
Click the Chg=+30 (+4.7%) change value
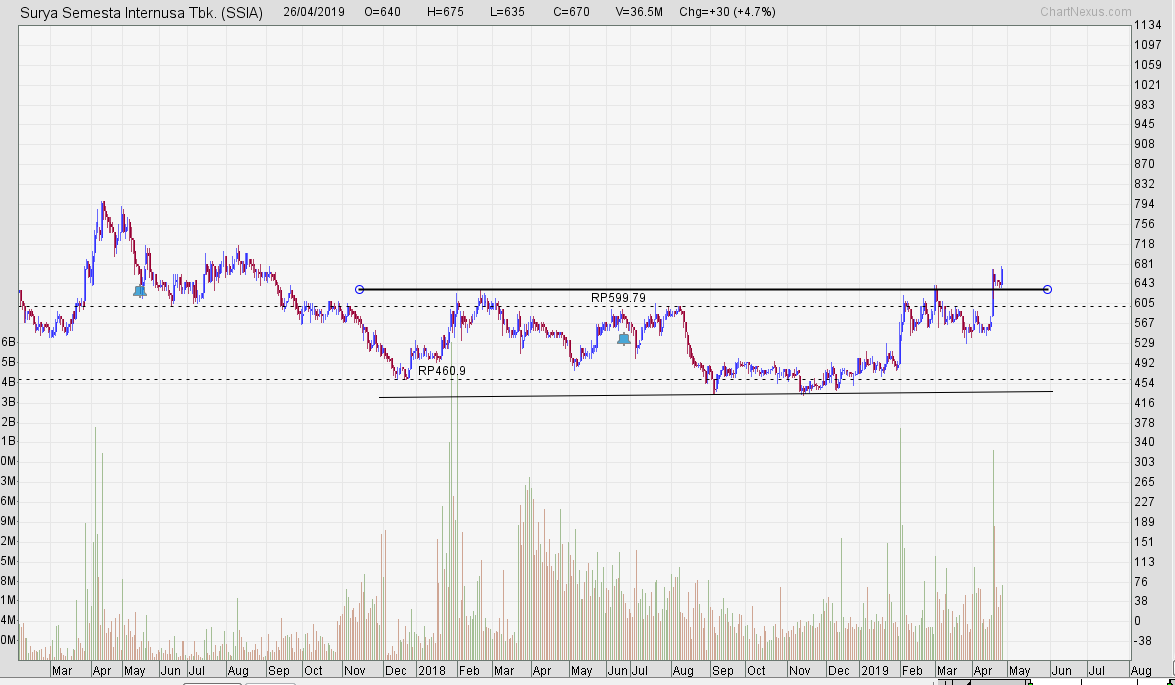(x=727, y=12)
